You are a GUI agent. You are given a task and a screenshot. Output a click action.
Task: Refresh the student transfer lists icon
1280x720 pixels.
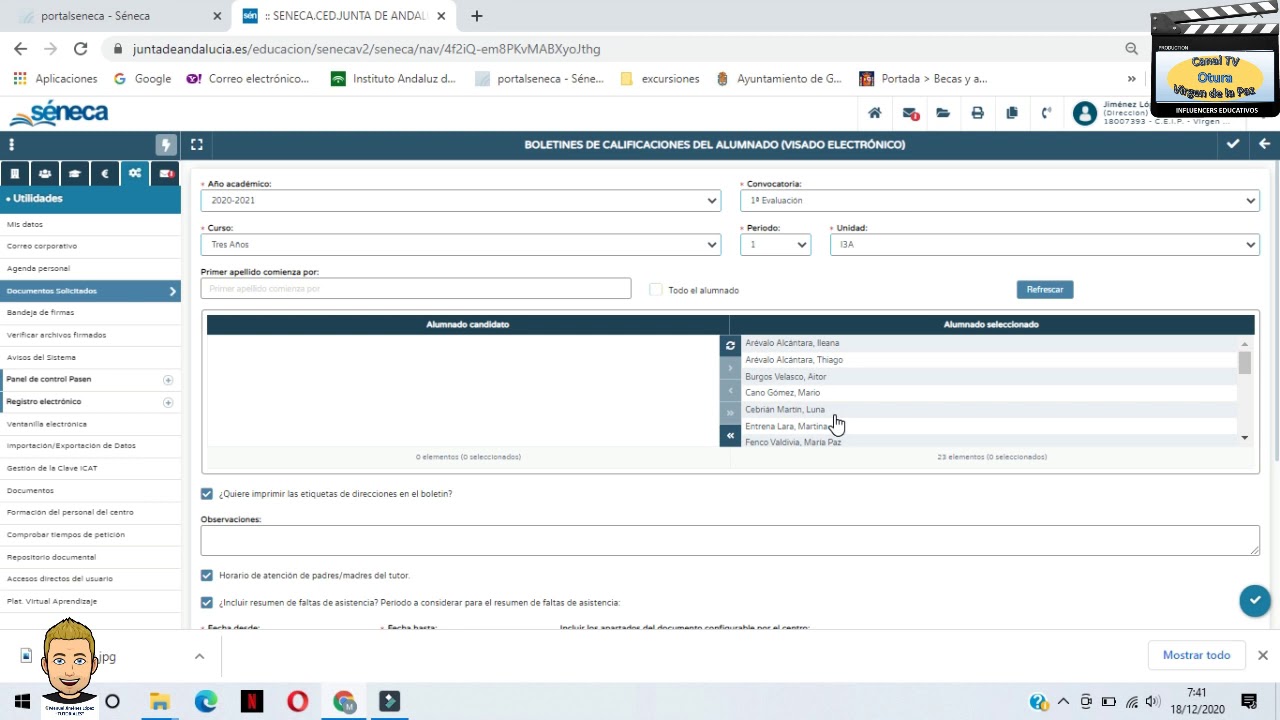click(x=730, y=345)
